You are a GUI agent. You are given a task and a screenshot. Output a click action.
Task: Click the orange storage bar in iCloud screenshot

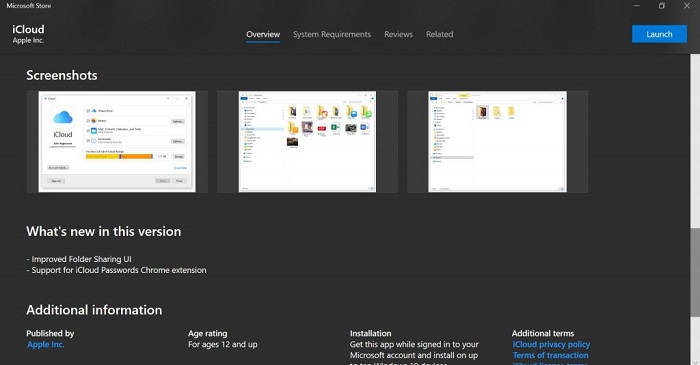(119, 157)
